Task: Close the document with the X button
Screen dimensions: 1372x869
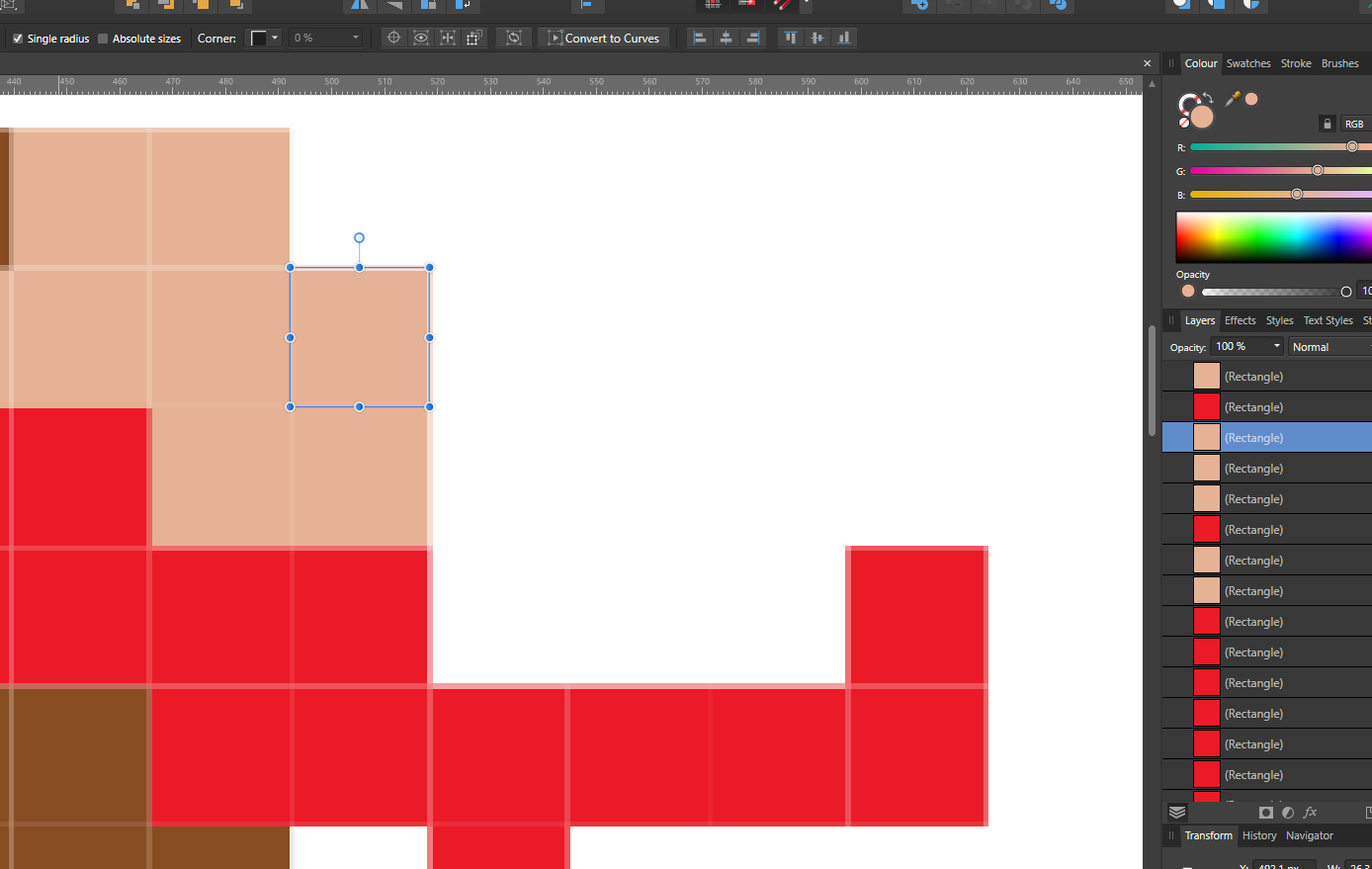Action: (x=1148, y=63)
